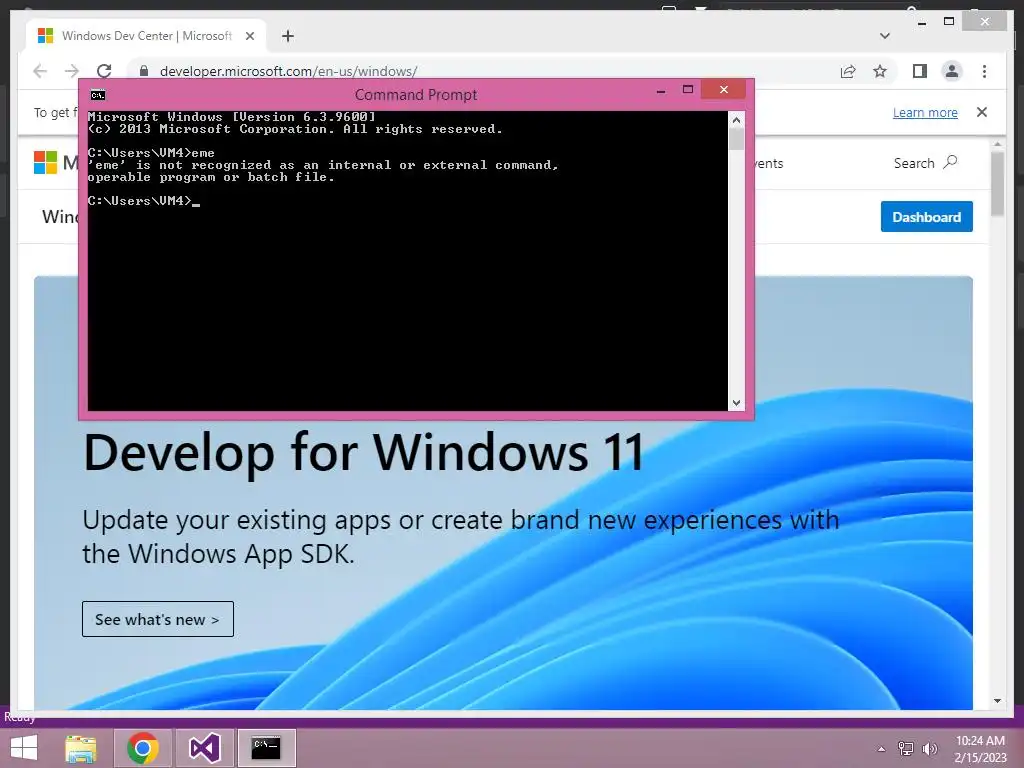Viewport: 1024px width, 768px height.
Task: Click the lock icon in the address bar
Action: click(x=144, y=71)
